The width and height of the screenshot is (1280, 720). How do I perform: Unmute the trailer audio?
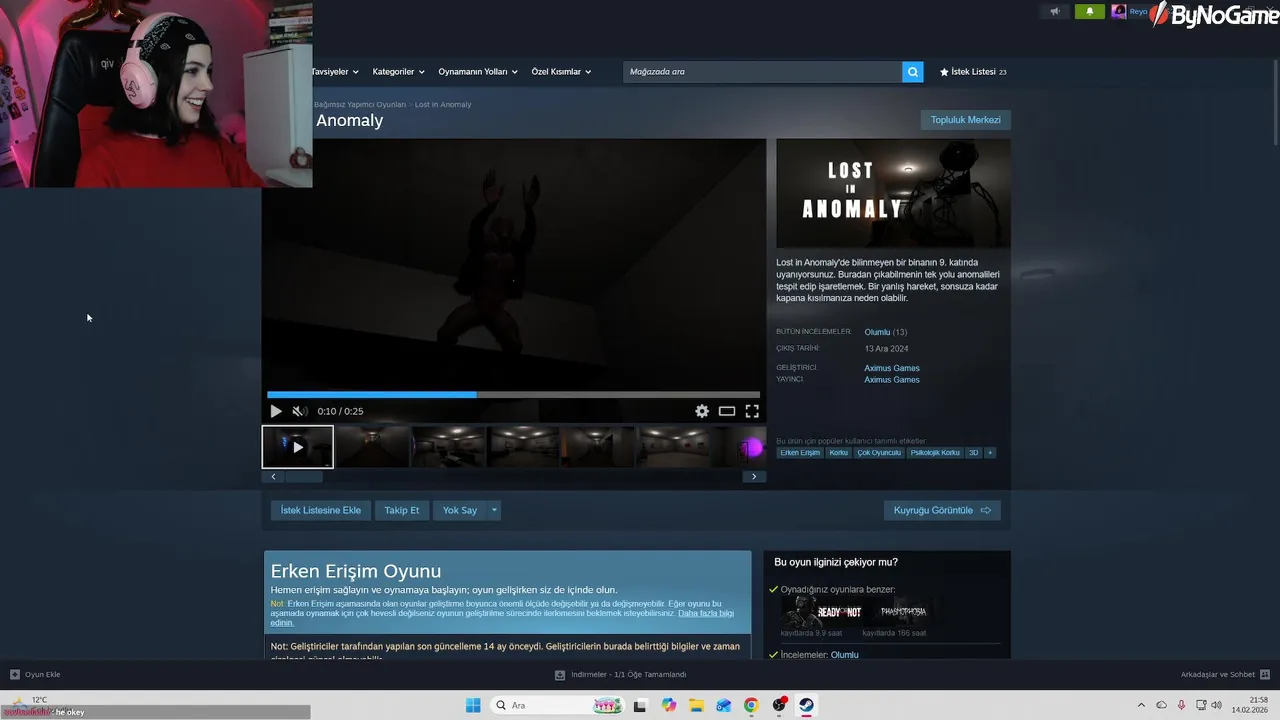(298, 411)
